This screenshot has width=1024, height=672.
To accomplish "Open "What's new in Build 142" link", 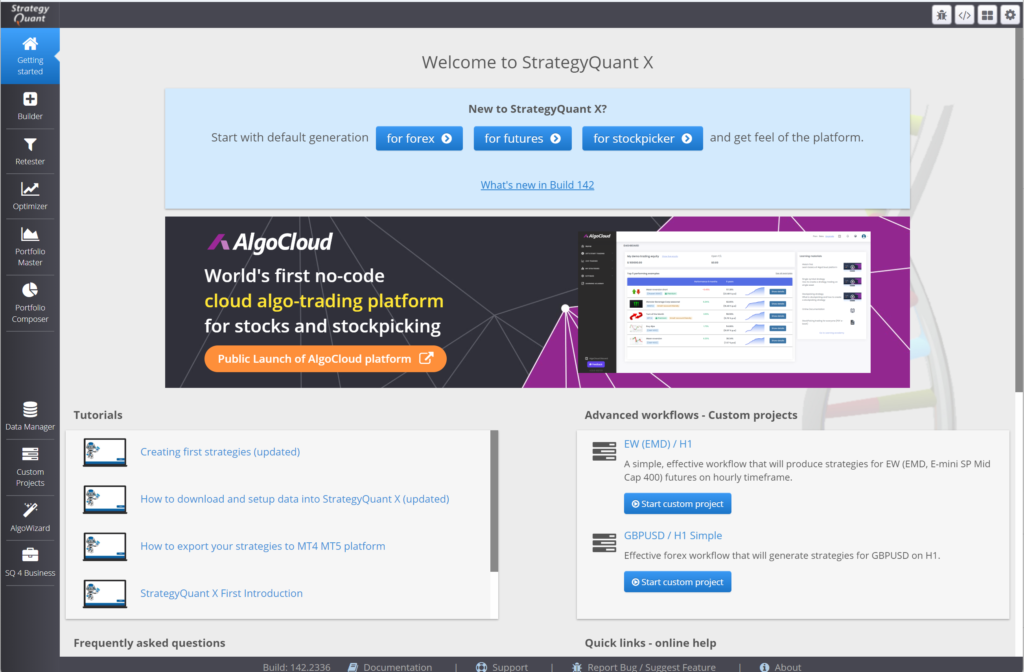I will point(537,185).
